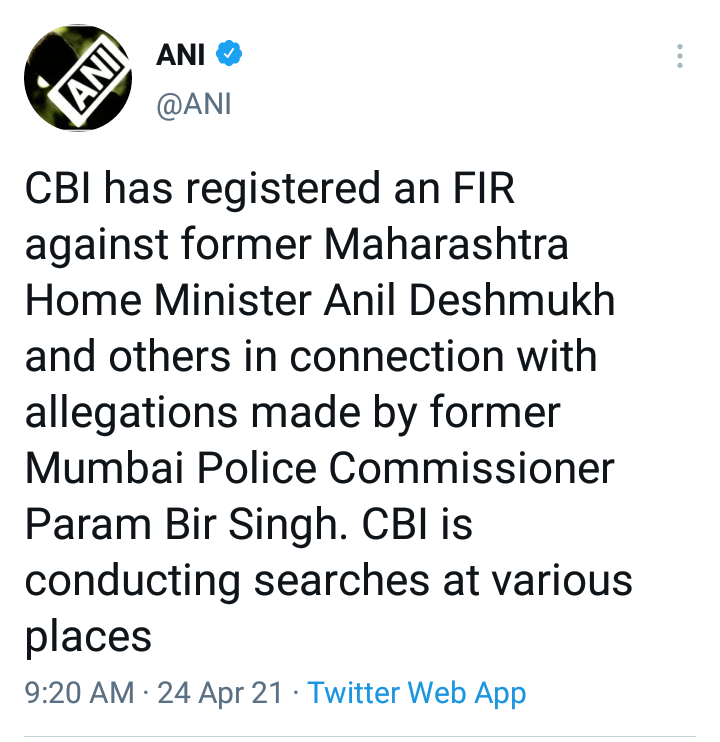720x742 pixels.
Task: Click the blue verified badge
Action: (x=229, y=53)
